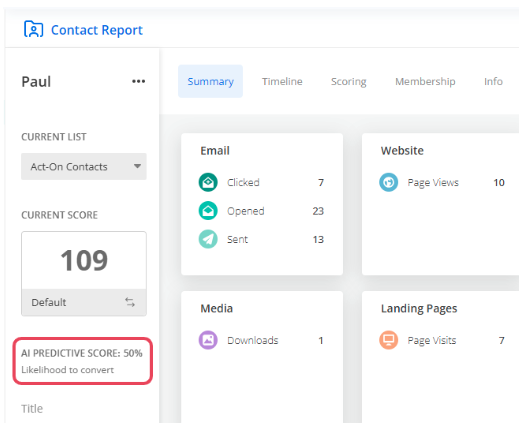Image resolution: width=519 pixels, height=423 pixels.
Task: Click the Email Clicked icon
Action: 208,182
